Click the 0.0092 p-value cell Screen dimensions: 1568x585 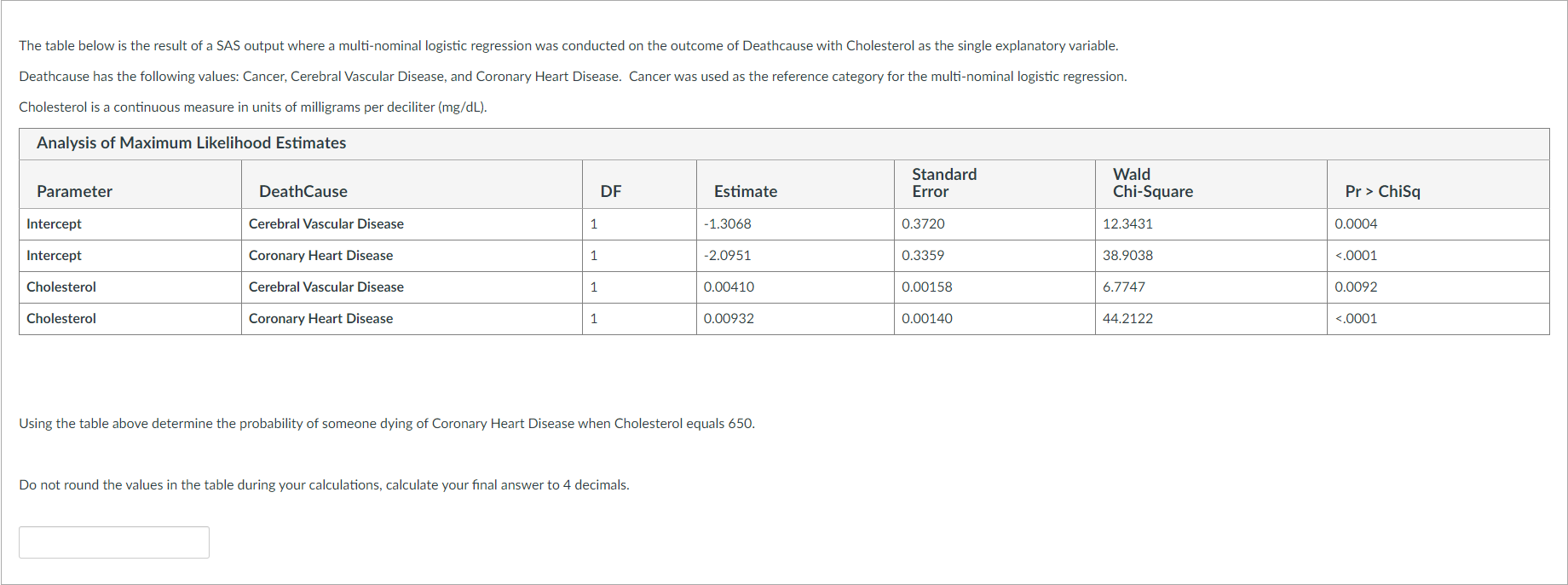(1356, 287)
